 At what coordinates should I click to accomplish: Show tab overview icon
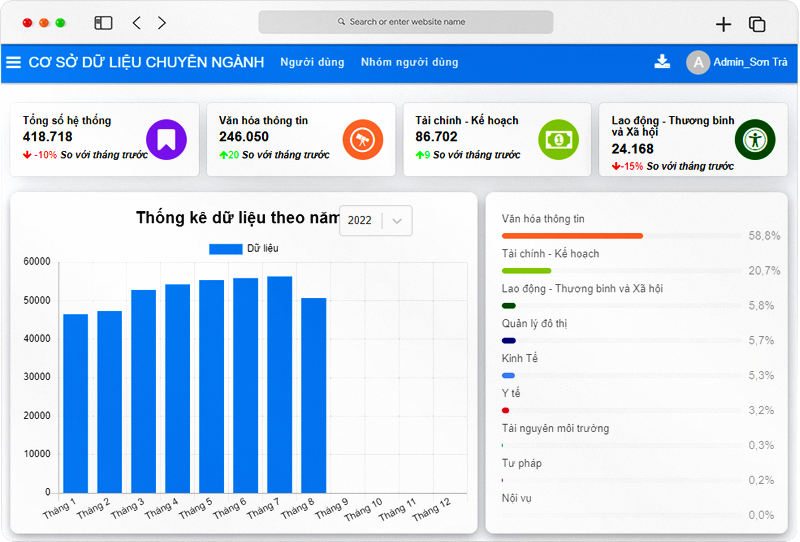click(757, 24)
